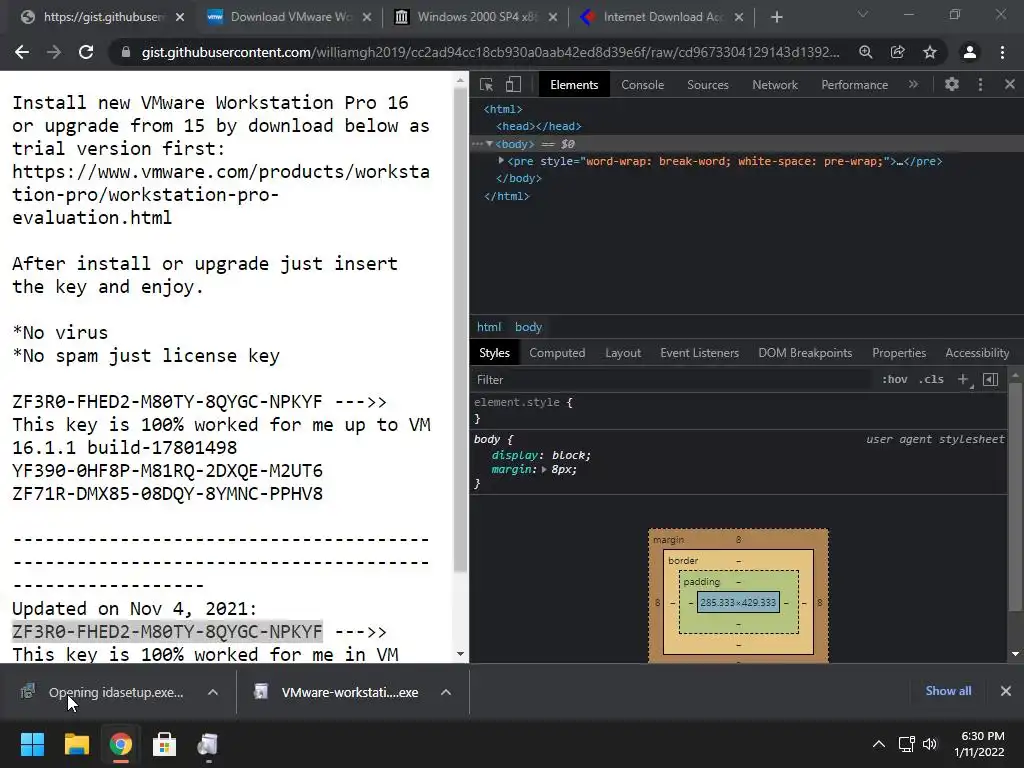The image size is (1024, 768).
Task: Add a new style rule plus icon
Action: coord(963,379)
